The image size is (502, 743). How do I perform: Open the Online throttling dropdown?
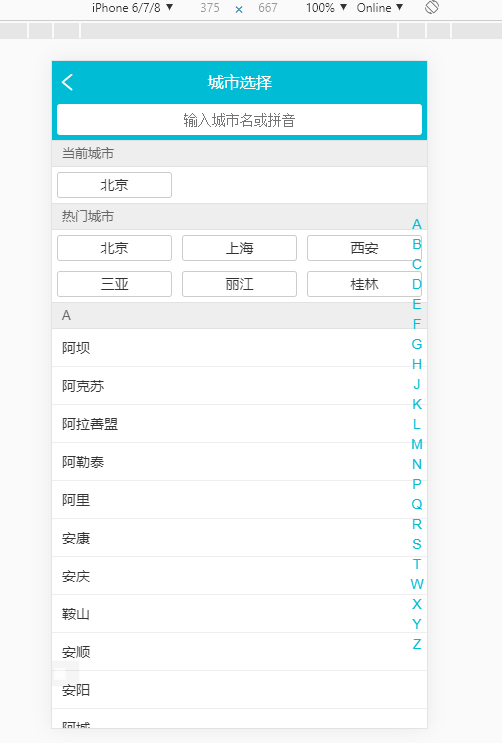click(380, 8)
